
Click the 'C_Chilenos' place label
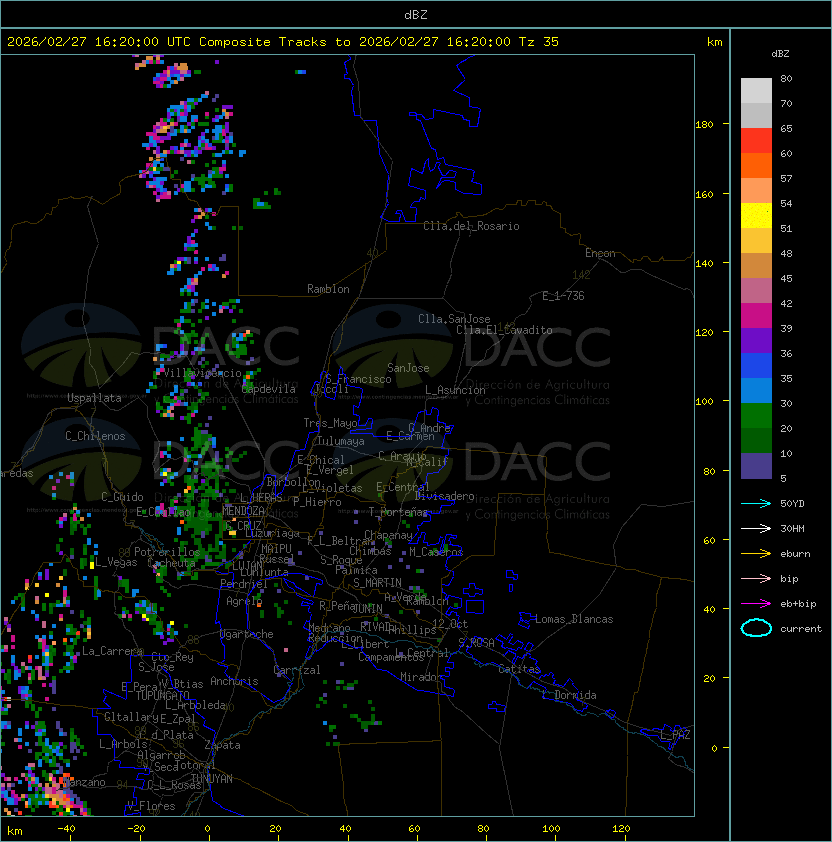click(95, 436)
